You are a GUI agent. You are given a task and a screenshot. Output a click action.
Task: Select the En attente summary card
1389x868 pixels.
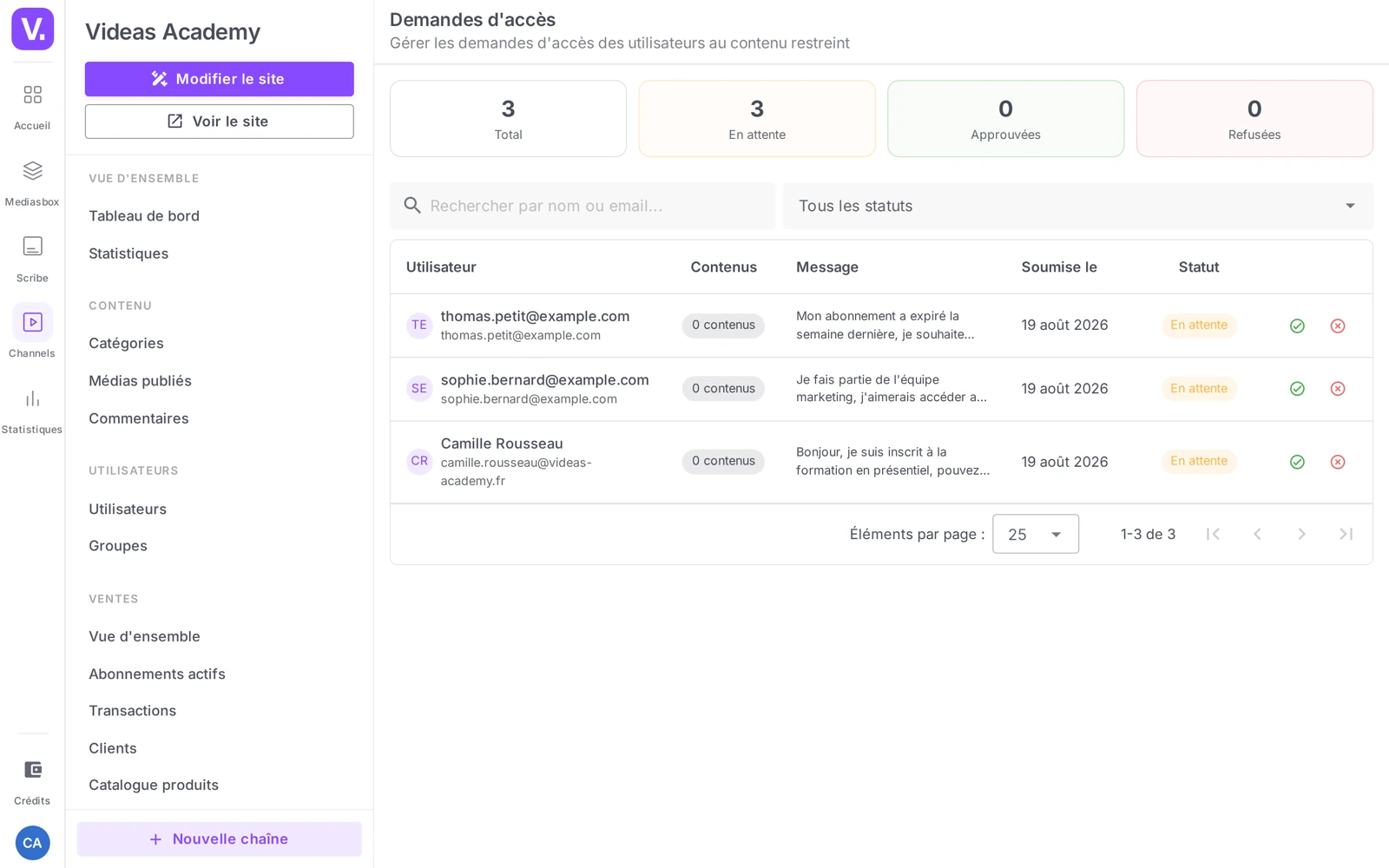pos(757,119)
